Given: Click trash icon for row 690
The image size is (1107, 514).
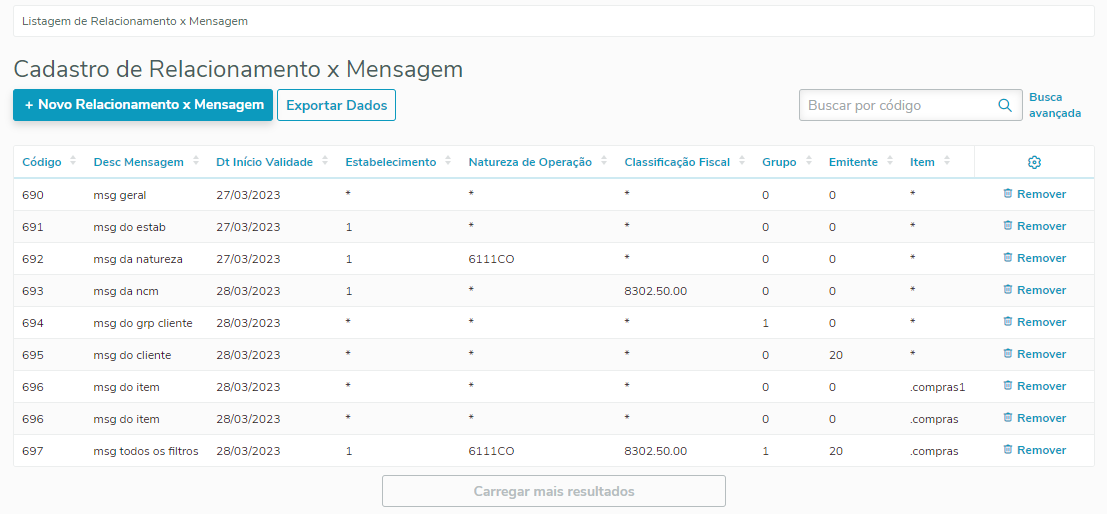Looking at the screenshot, I should click(x=1008, y=194).
